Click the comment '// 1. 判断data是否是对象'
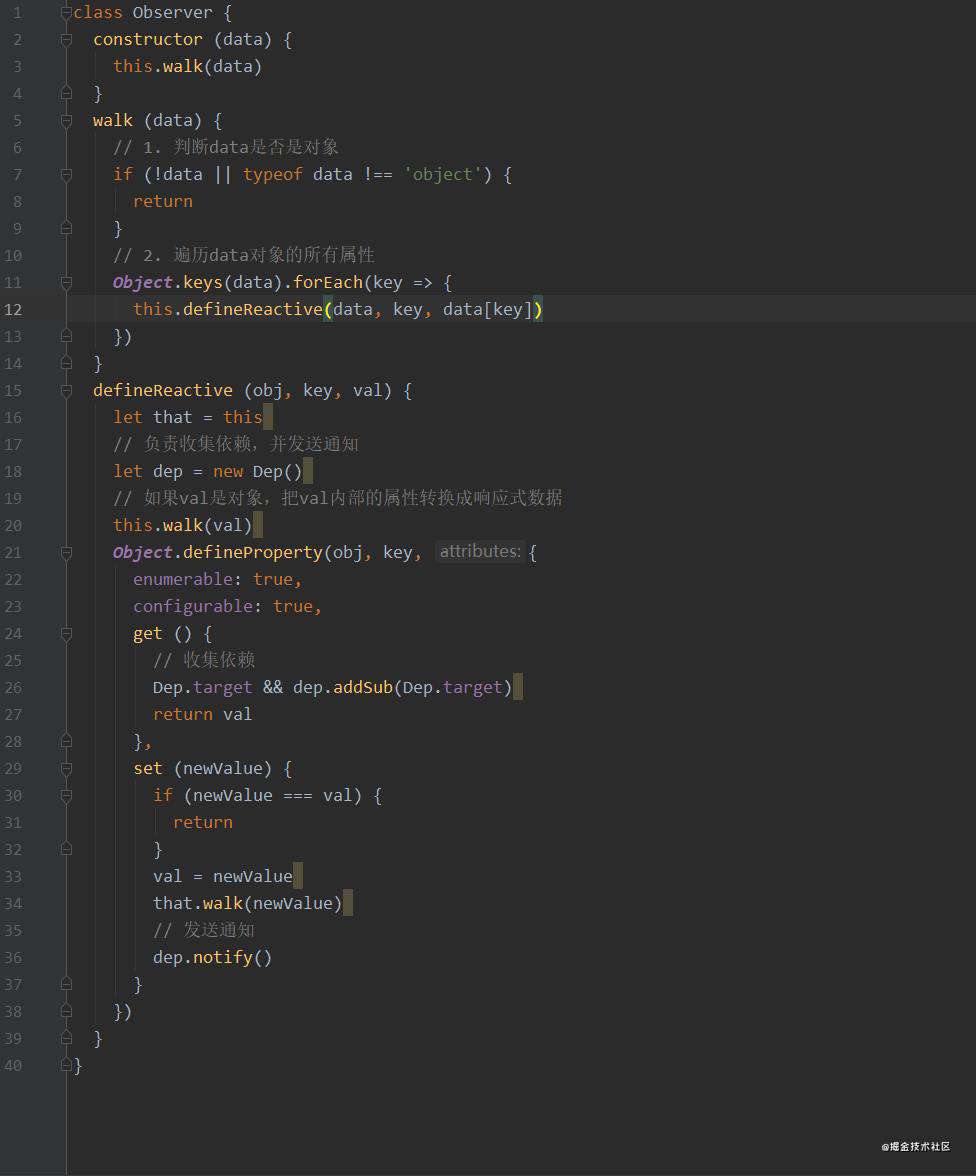 pyautogui.click(x=226, y=147)
